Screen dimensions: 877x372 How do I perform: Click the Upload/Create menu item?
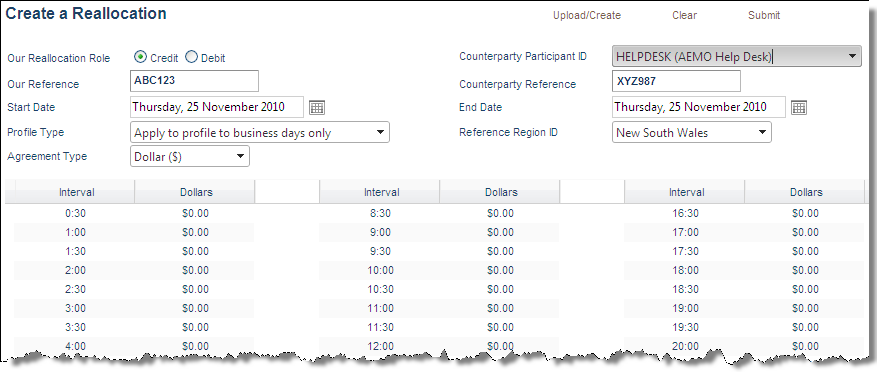587,16
